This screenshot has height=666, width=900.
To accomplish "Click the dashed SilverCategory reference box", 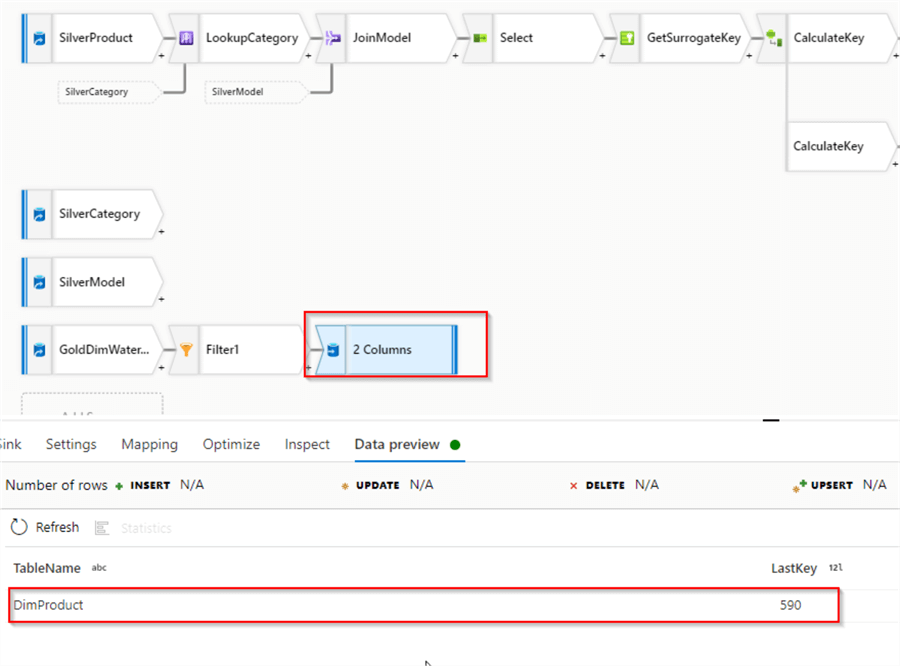I will tap(109, 92).
